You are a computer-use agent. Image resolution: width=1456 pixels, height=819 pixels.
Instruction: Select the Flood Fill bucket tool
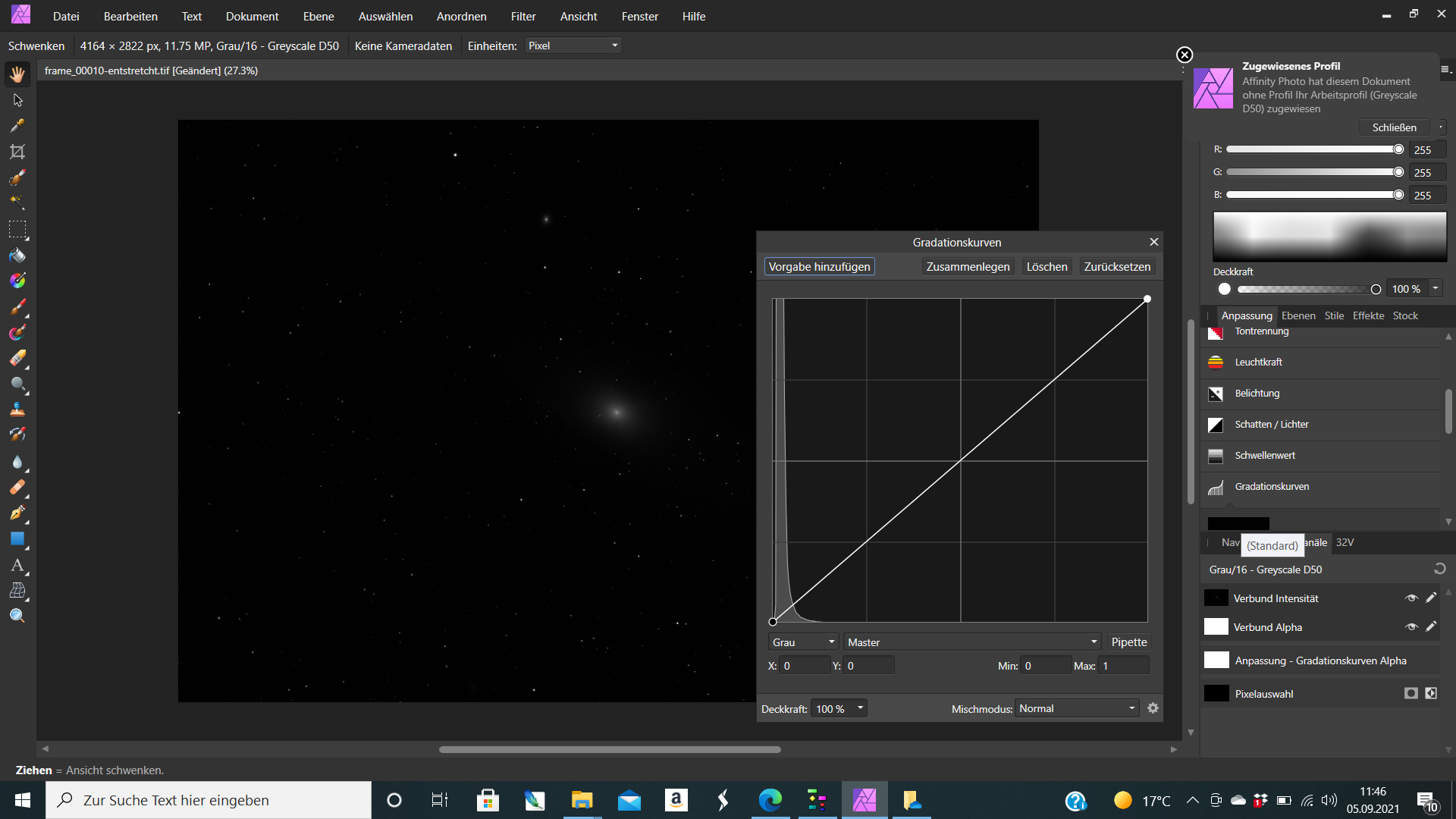tap(17, 255)
